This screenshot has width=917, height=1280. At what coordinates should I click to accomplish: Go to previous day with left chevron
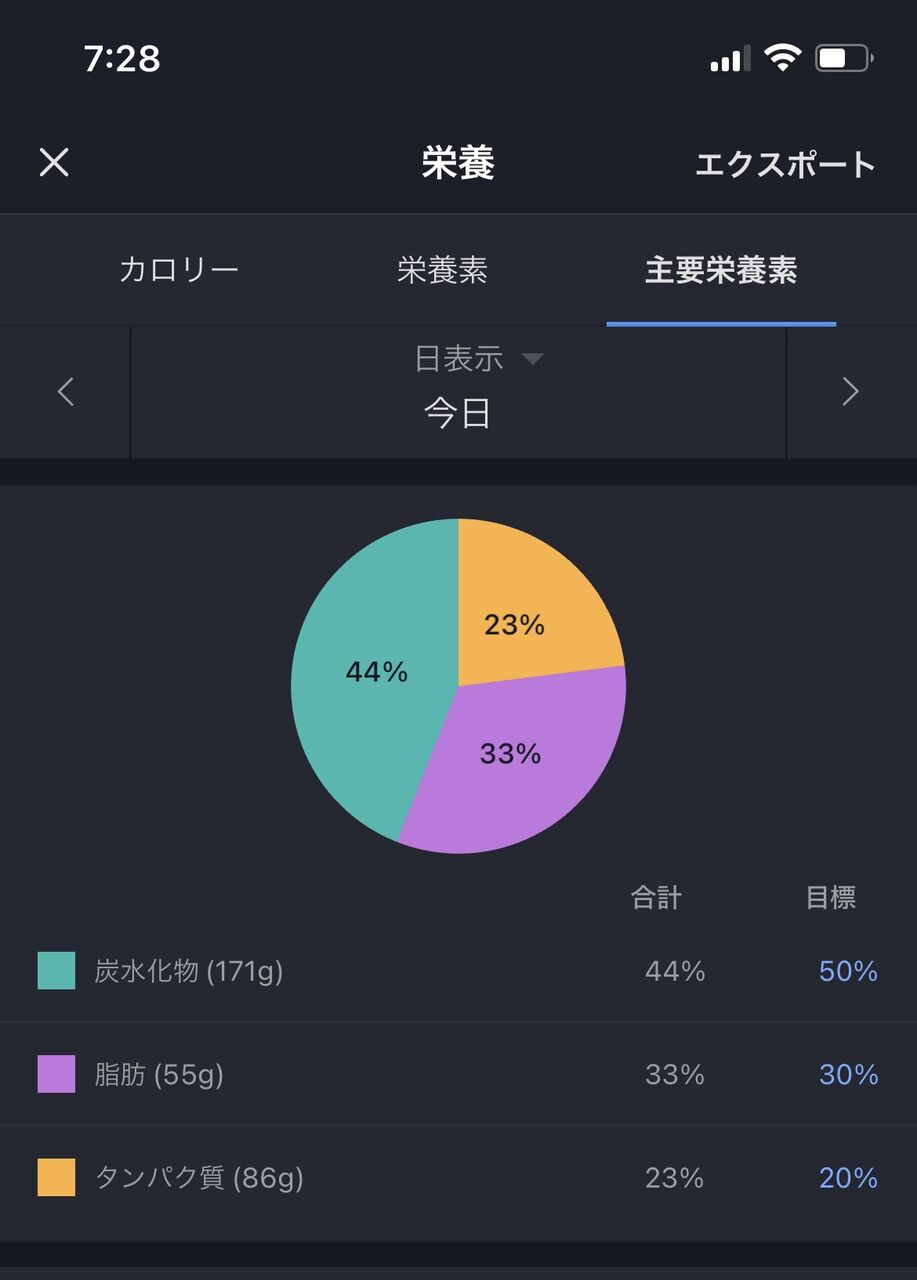coord(66,392)
